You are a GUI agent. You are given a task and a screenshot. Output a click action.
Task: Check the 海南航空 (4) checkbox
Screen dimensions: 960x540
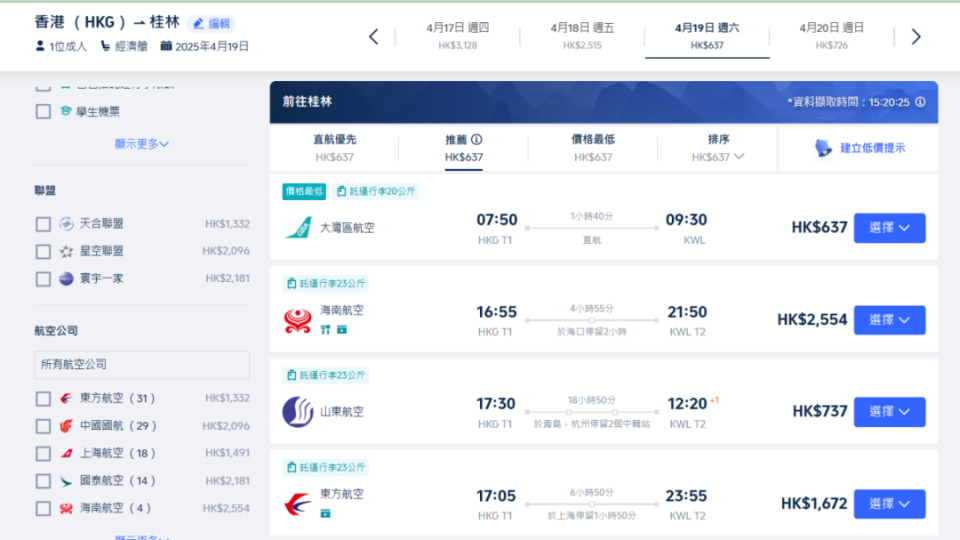[43, 509]
